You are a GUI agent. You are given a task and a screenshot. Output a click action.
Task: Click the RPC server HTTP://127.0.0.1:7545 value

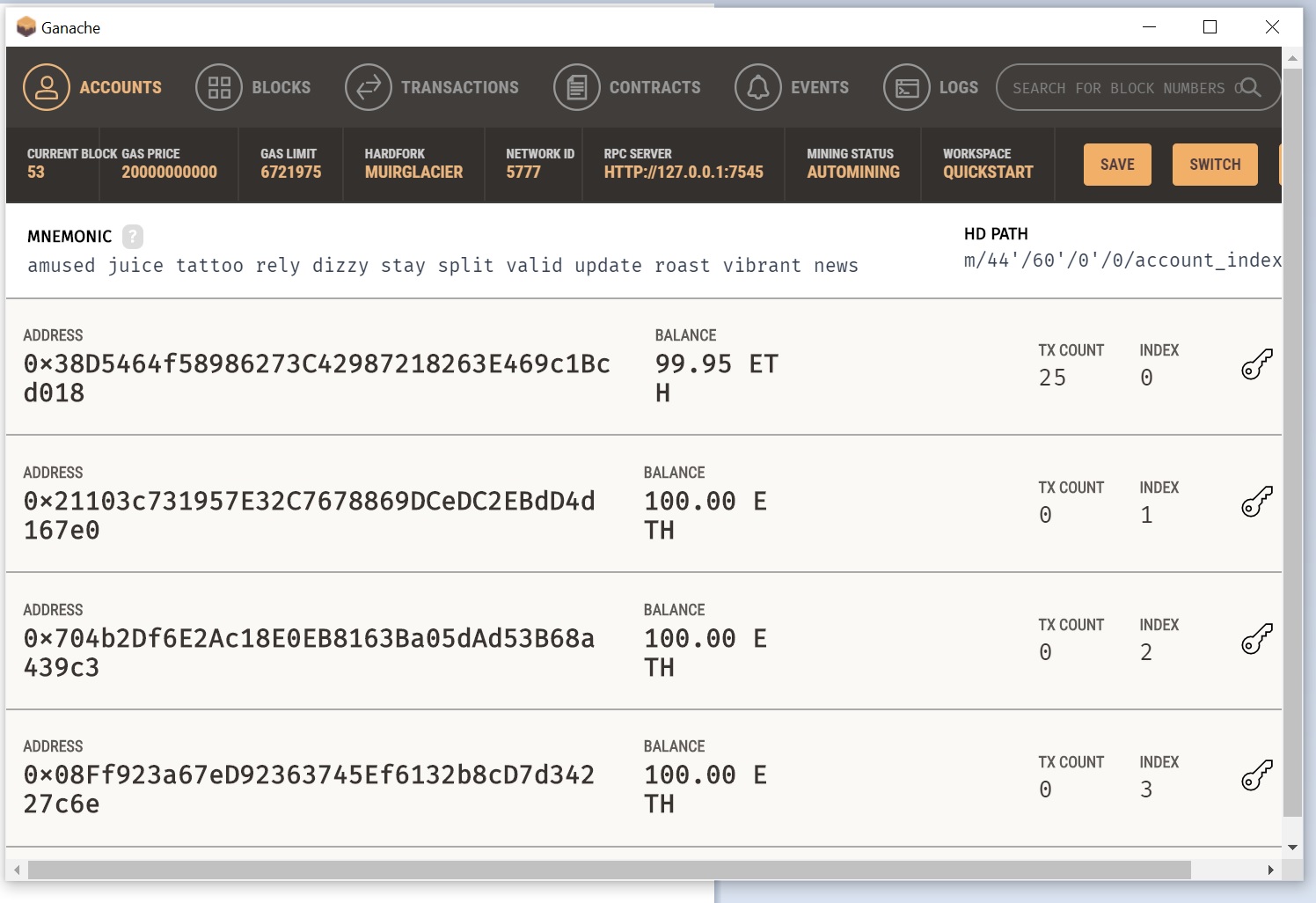pyautogui.click(x=684, y=173)
